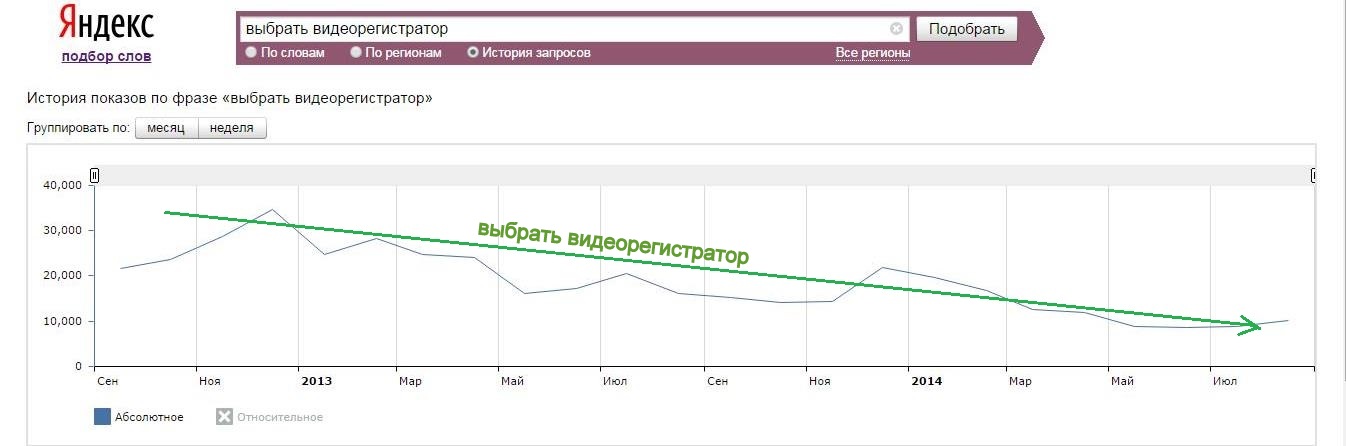
Task: Toggle the Абсолютное blue legend square
Action: coord(102,417)
